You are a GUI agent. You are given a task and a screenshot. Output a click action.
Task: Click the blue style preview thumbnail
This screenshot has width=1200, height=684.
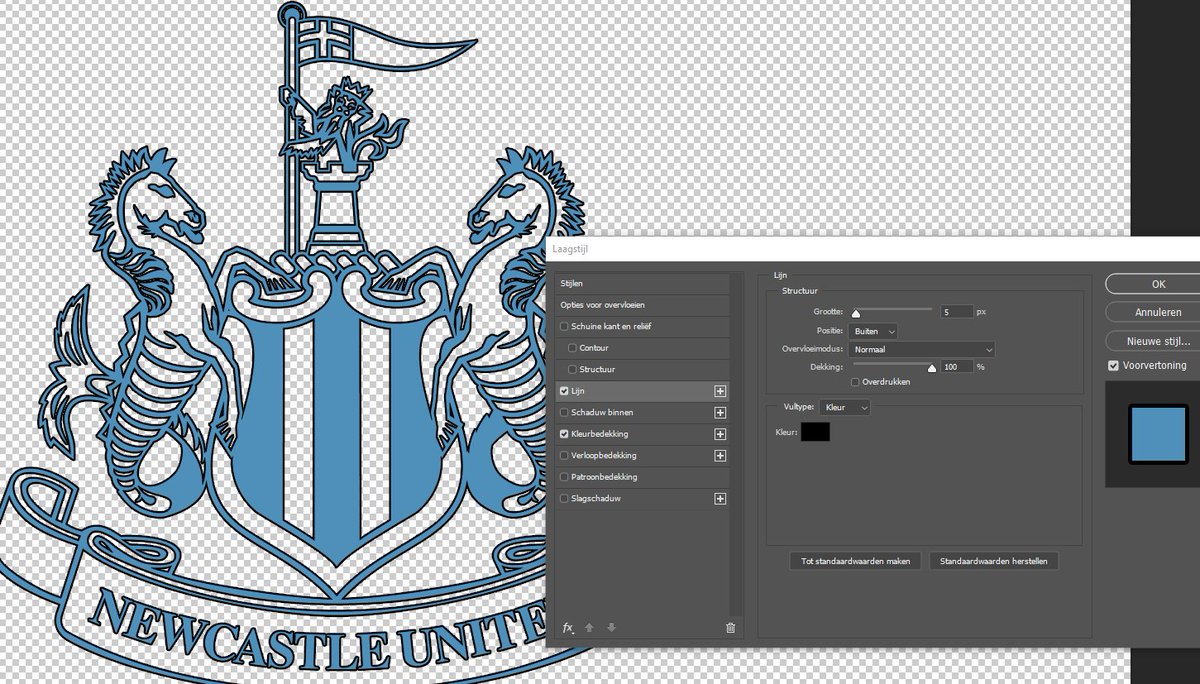[1157, 433]
